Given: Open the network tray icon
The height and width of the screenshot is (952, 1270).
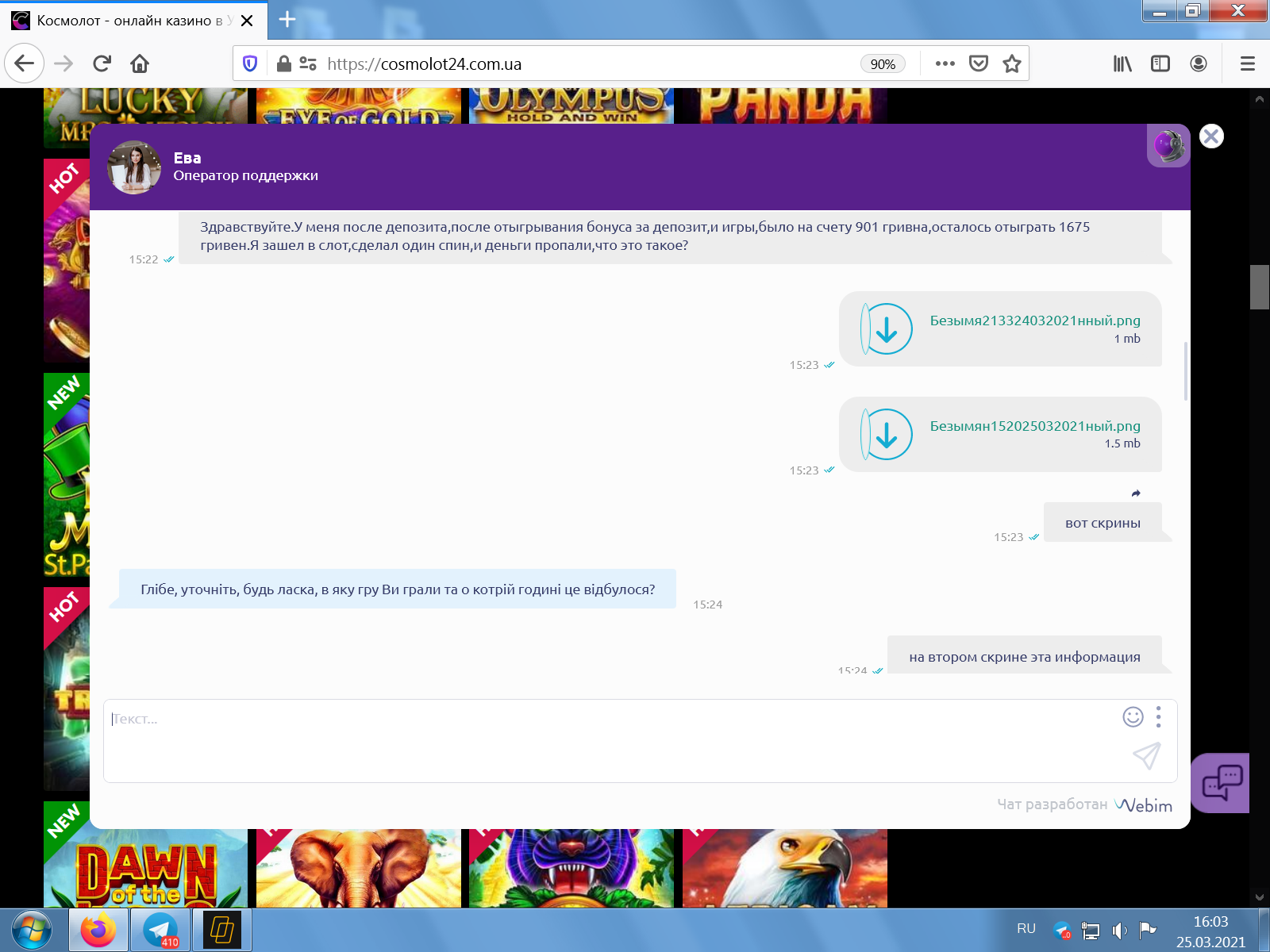Looking at the screenshot, I should (x=1091, y=931).
